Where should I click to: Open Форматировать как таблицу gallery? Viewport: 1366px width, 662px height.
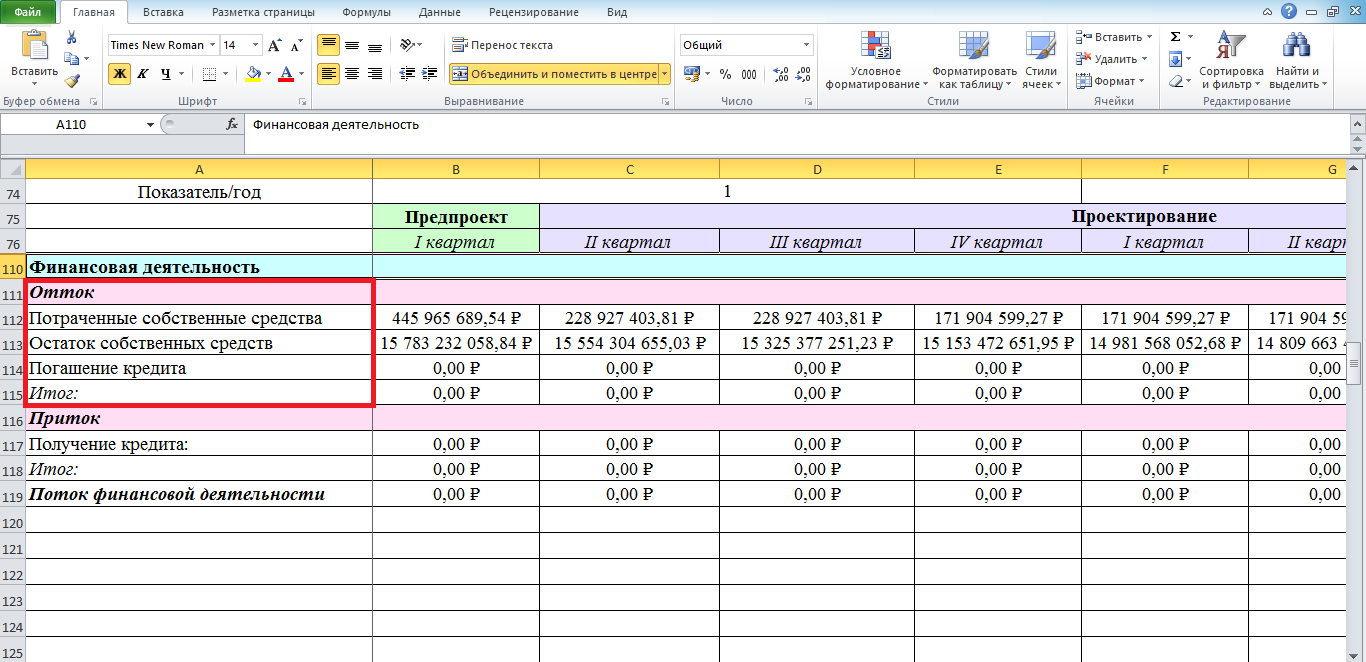pos(974,60)
